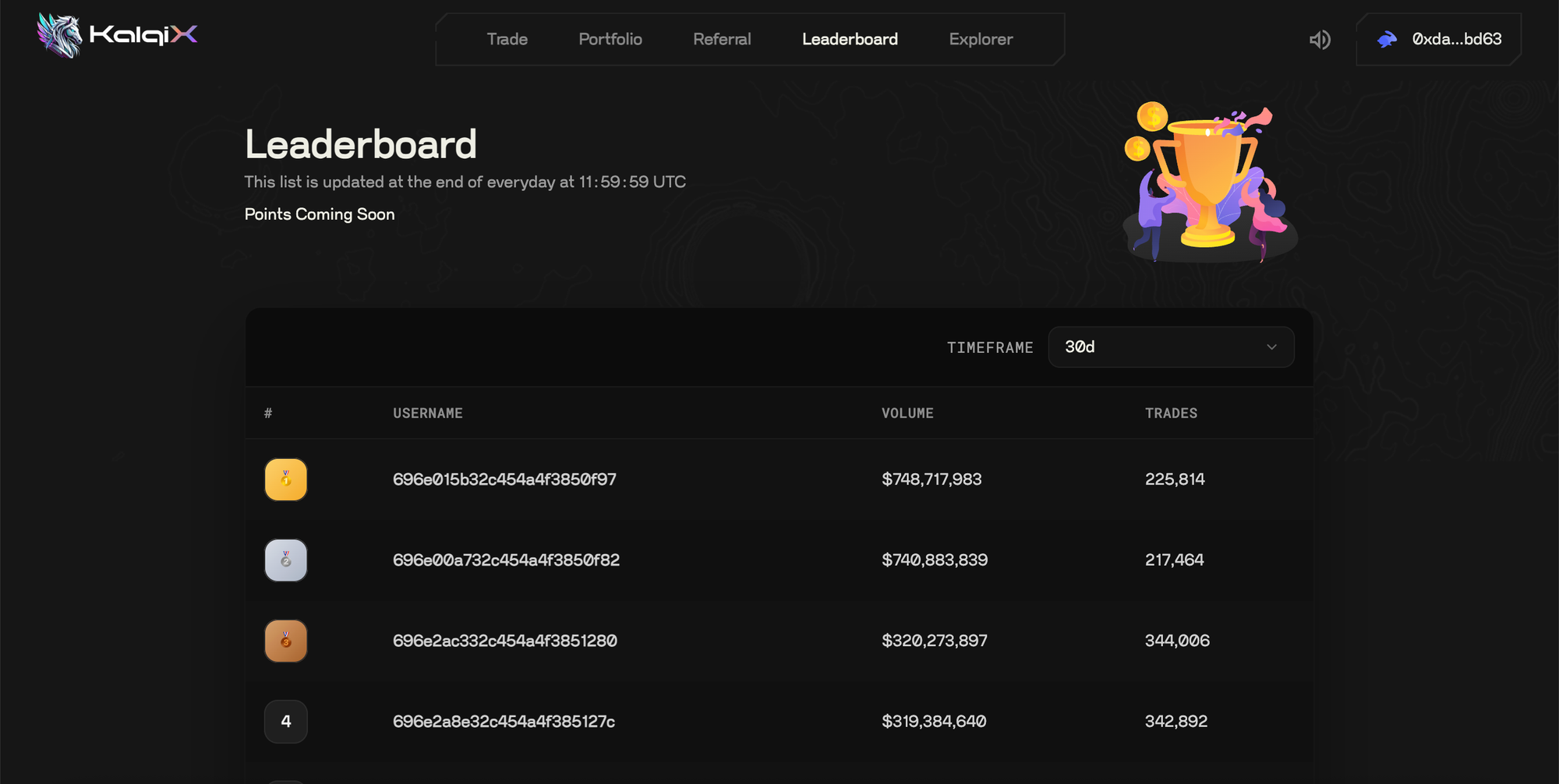Screen dimensions: 1559x784
Task: Click the KalqiX unicorn logo icon
Action: point(60,36)
